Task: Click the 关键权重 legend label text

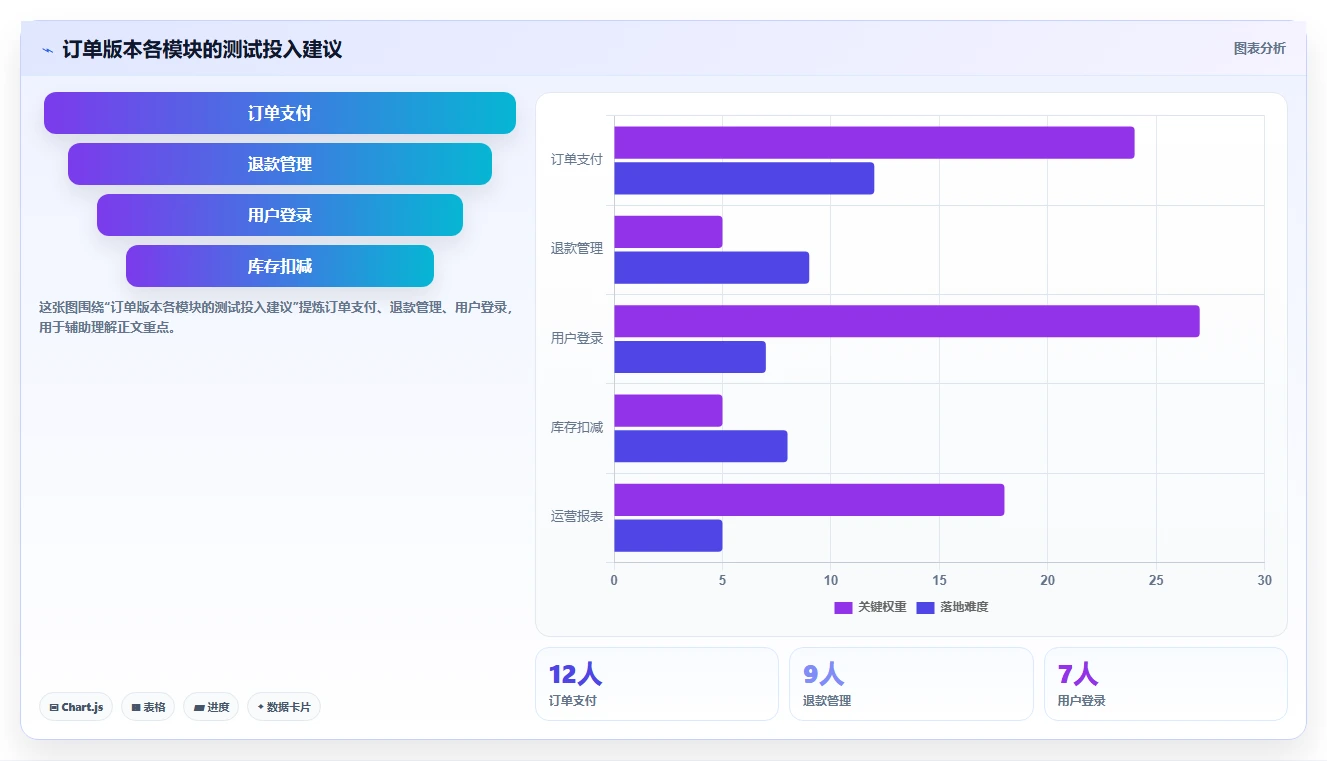Action: tap(882, 607)
